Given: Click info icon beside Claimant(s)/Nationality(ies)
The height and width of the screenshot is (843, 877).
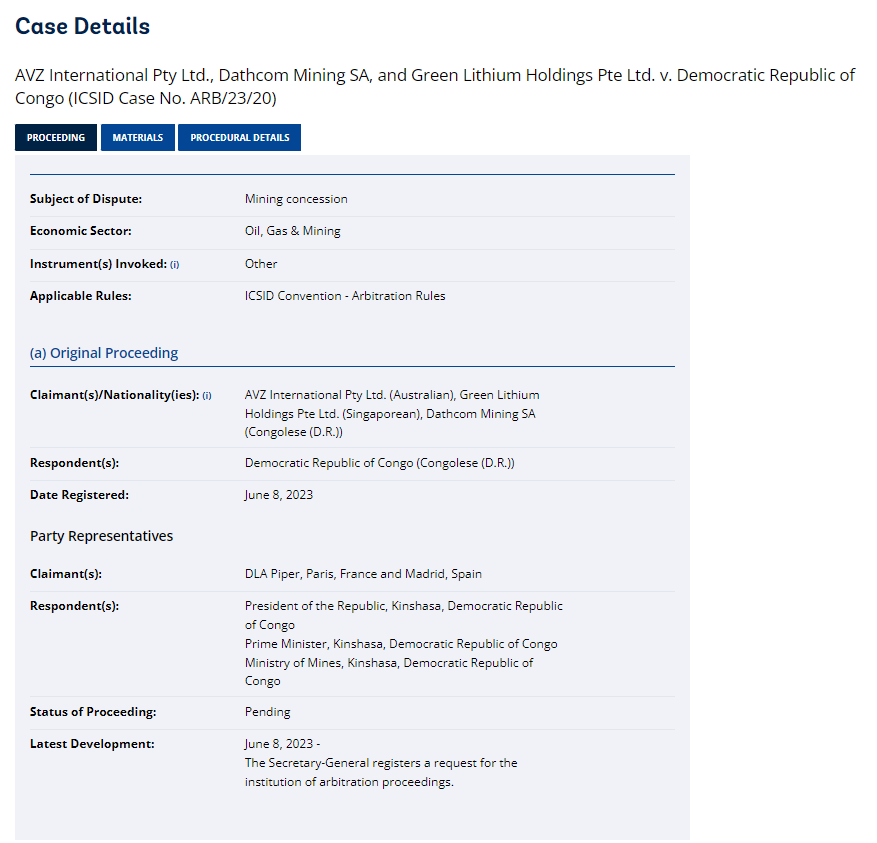Looking at the screenshot, I should tap(207, 395).
